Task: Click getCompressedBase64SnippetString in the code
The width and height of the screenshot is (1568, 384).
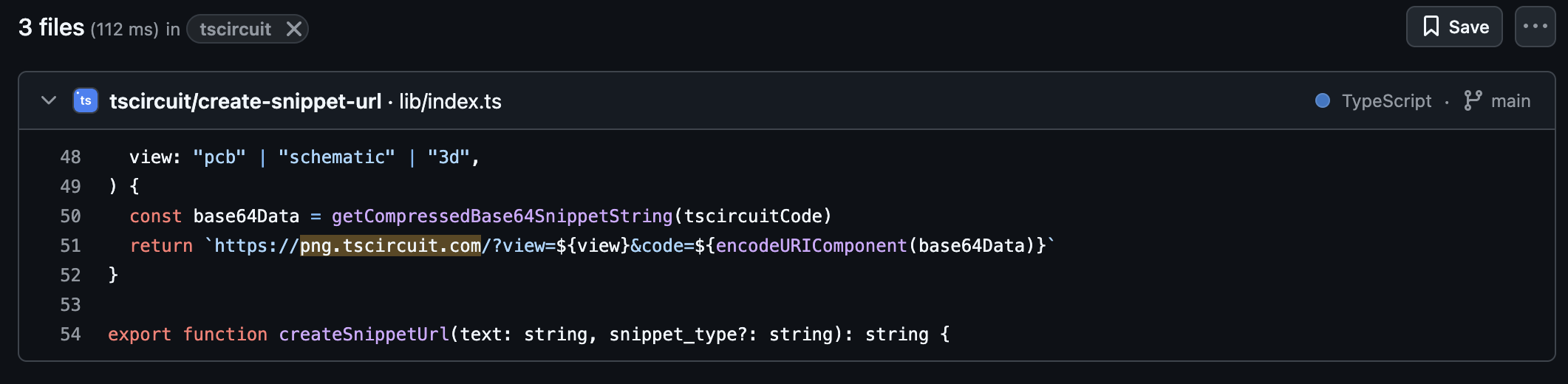Action: (502, 216)
